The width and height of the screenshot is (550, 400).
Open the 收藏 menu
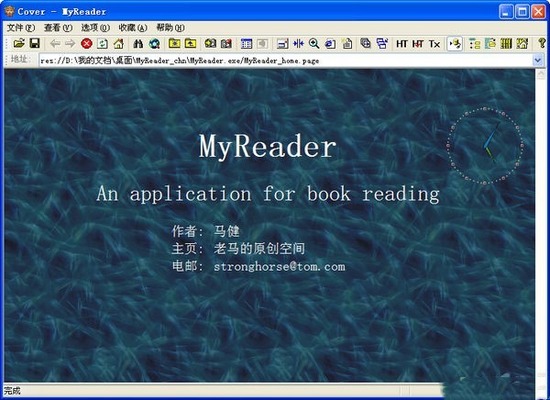(x=133, y=27)
